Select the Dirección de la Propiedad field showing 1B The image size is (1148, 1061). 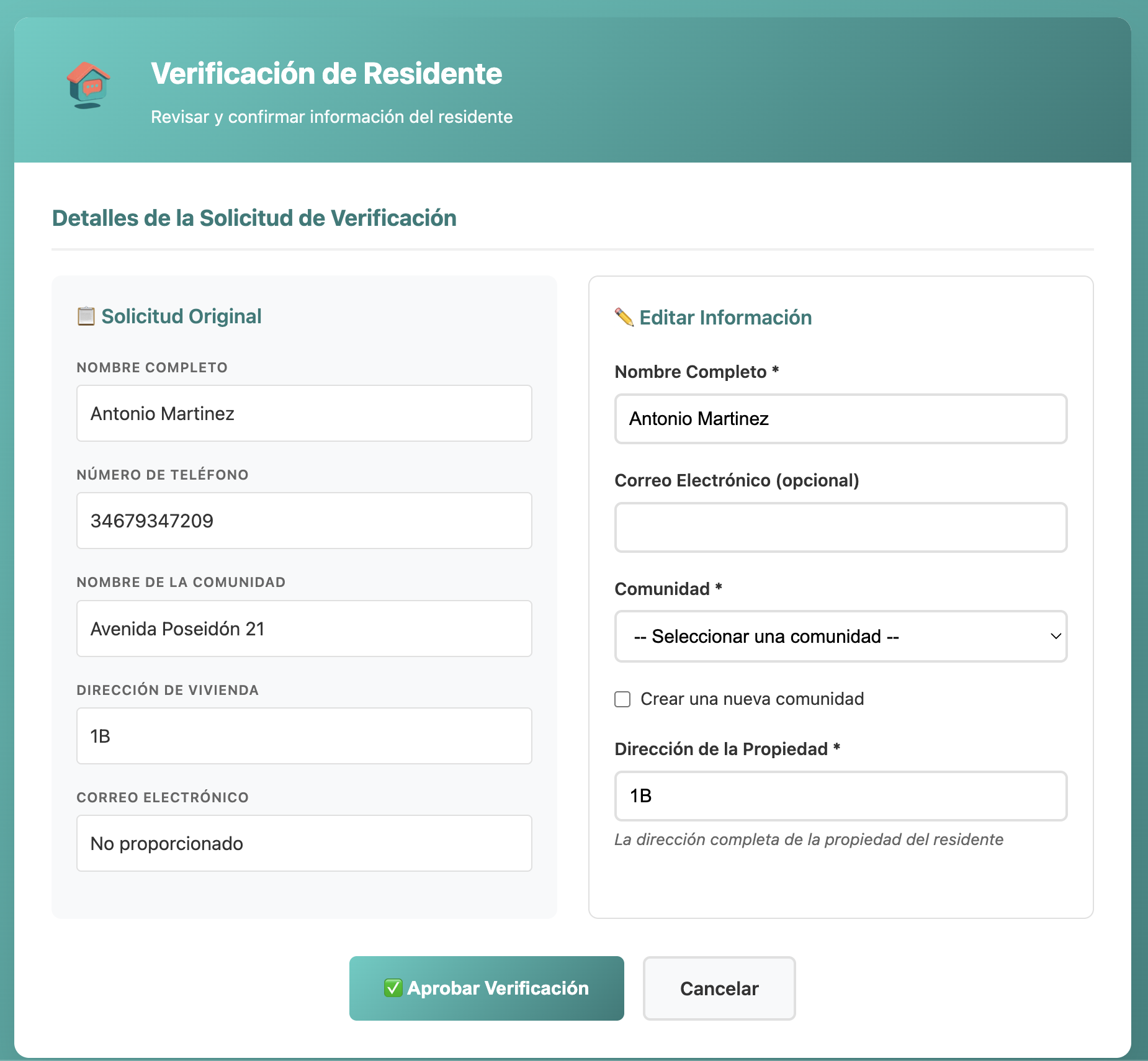pyautogui.click(x=840, y=796)
